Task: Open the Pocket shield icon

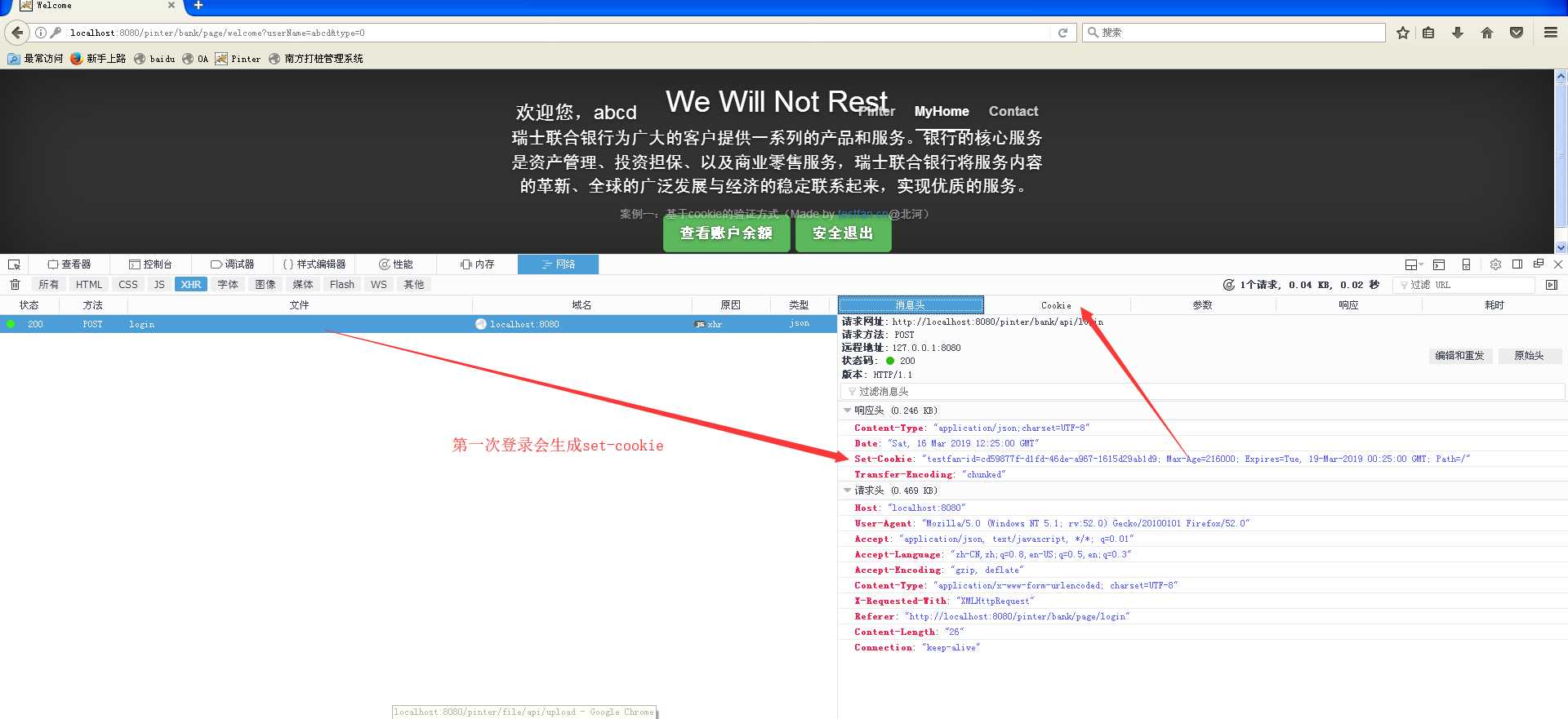Action: click(x=1517, y=33)
